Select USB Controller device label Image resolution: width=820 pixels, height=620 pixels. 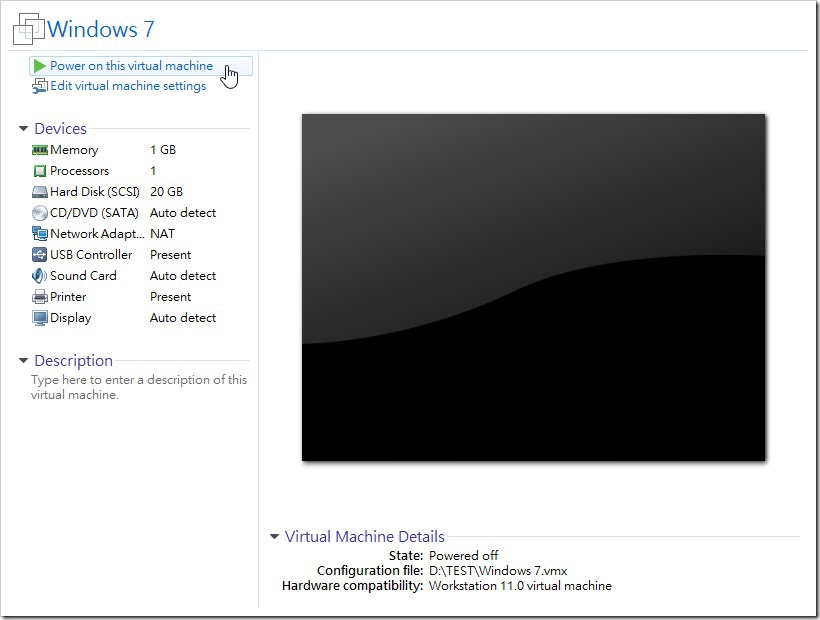click(91, 255)
